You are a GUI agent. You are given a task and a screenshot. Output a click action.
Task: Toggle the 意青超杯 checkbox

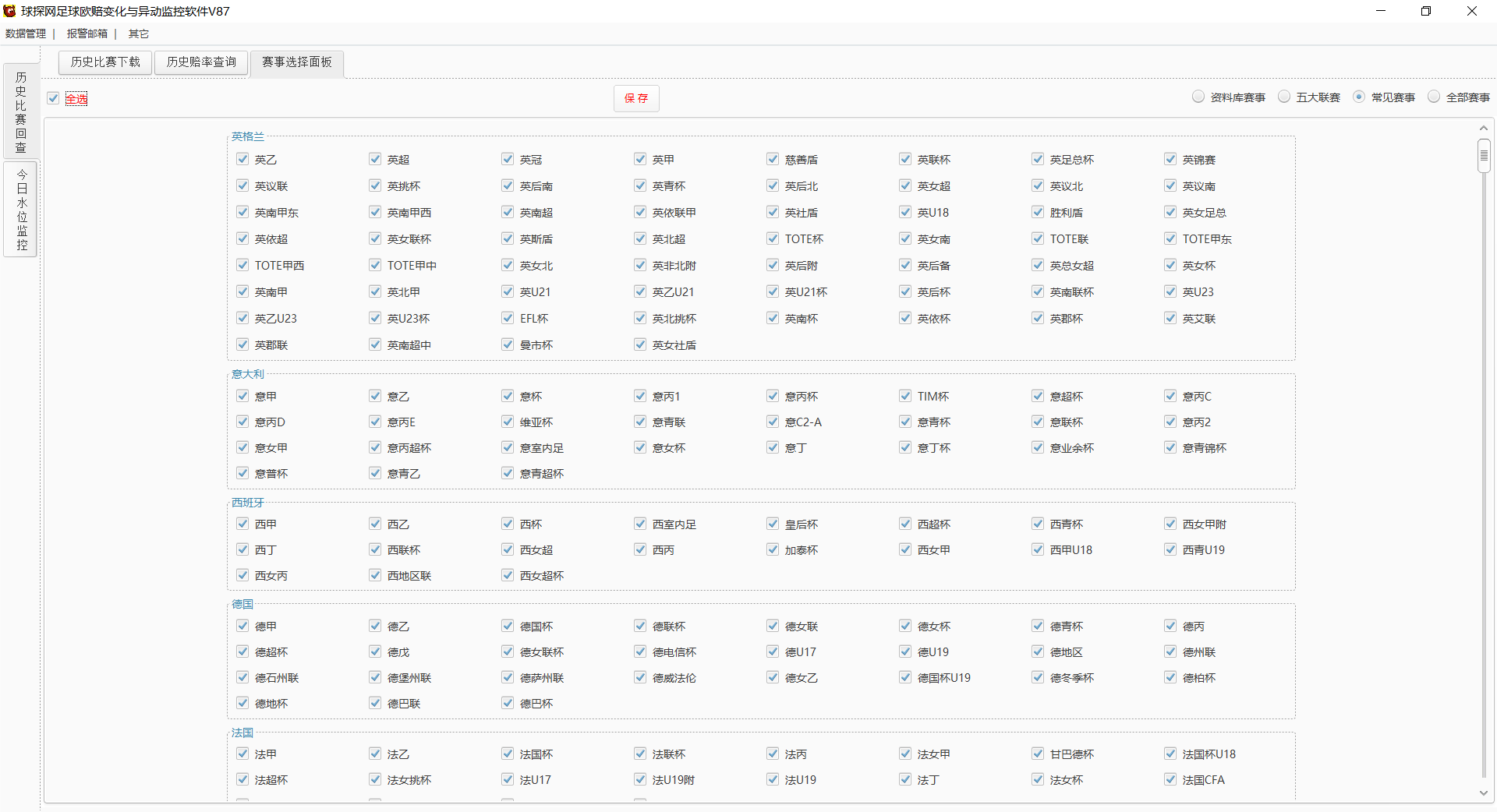pyautogui.click(x=508, y=473)
